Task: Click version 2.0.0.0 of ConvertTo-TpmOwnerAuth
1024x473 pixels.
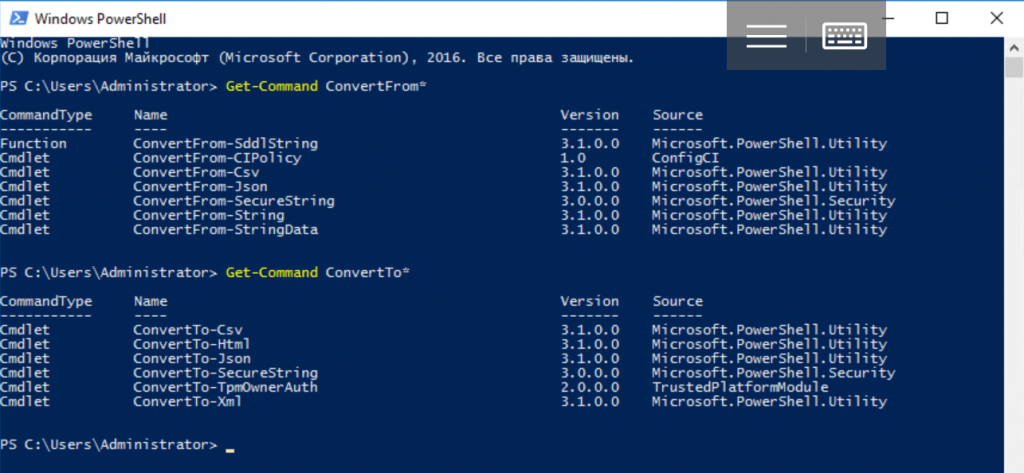Action: [590, 387]
